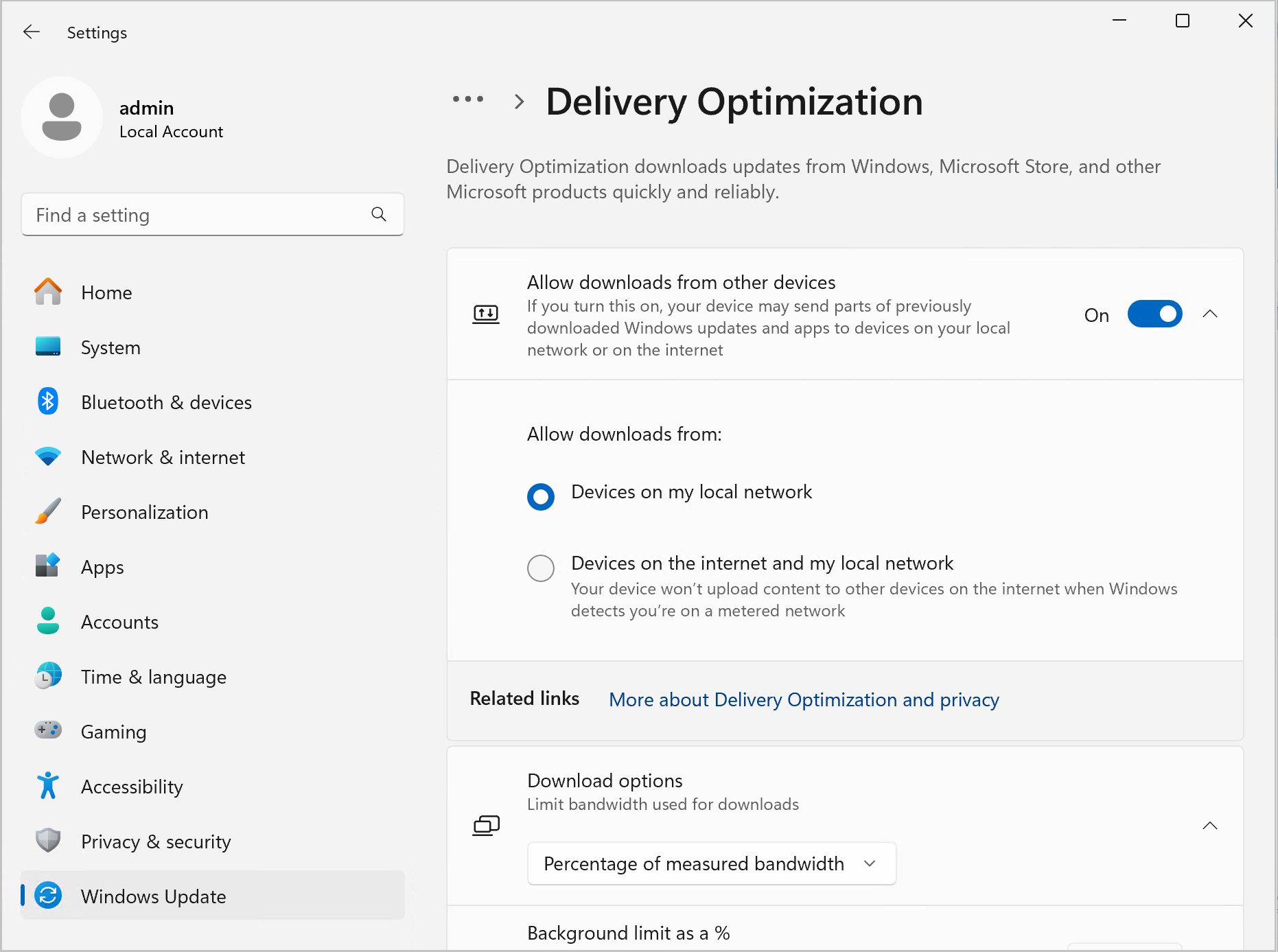1278x952 pixels.
Task: Click the search magnifier icon
Action: [379, 214]
